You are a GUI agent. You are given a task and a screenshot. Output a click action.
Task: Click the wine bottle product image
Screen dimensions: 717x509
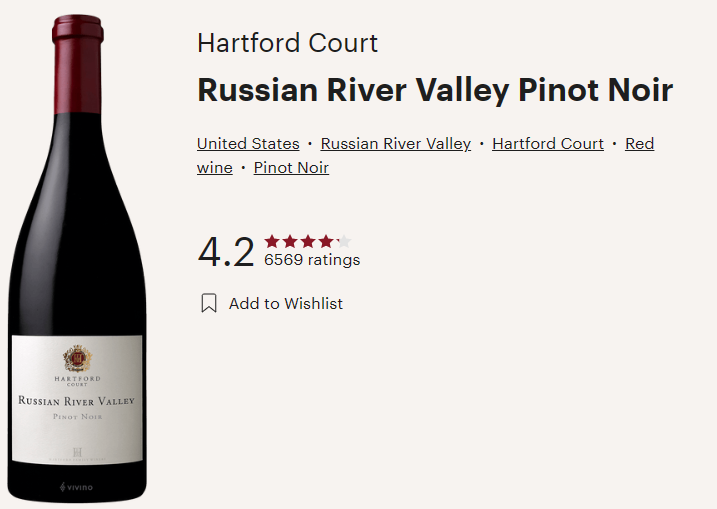coord(77,258)
